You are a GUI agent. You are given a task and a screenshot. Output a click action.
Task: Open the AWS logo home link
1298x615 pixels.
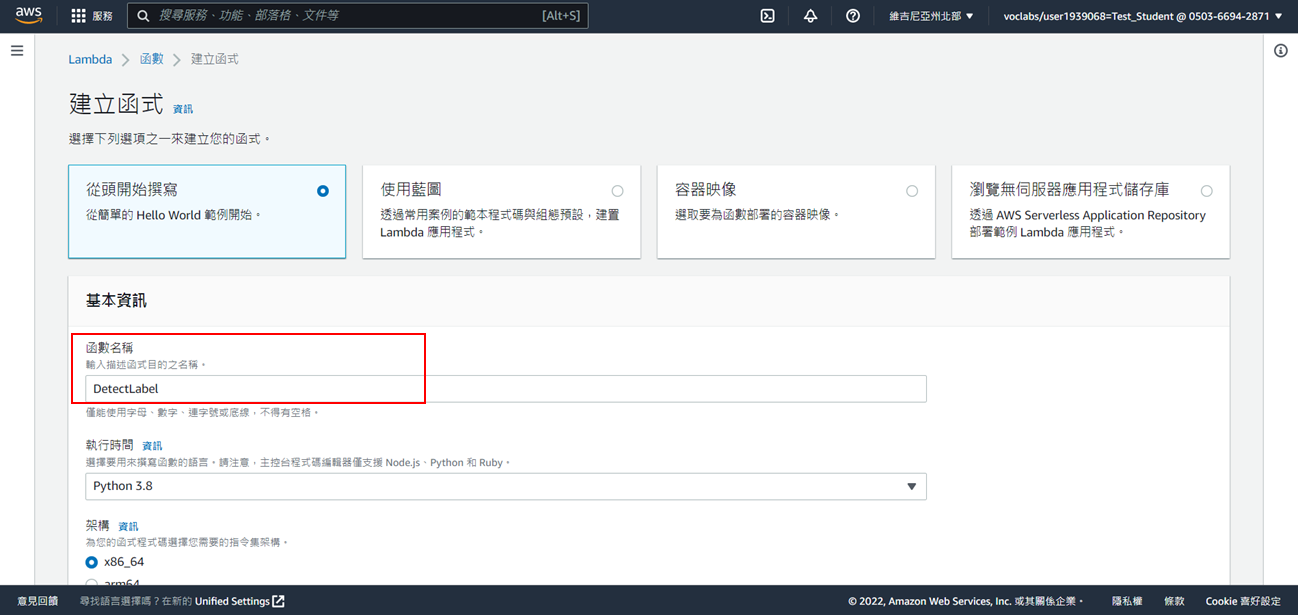click(x=29, y=15)
